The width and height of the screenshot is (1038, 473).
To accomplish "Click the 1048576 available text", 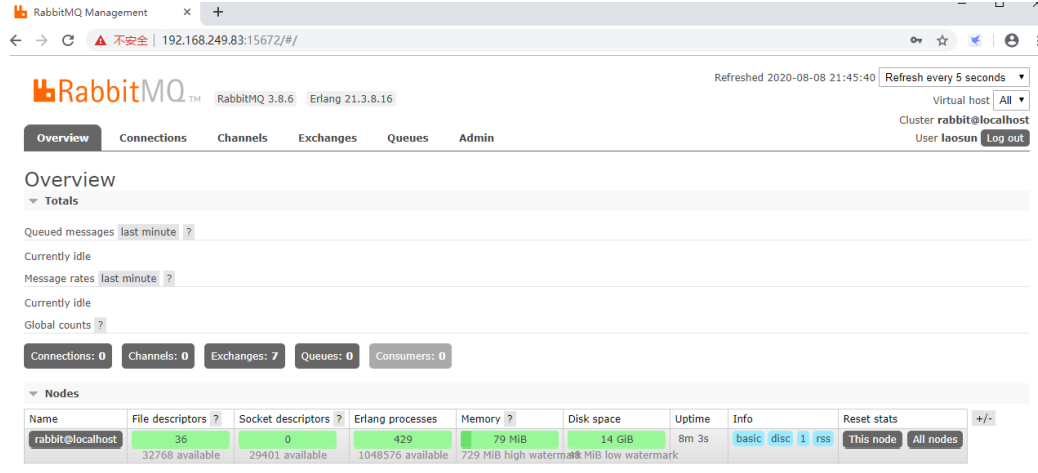I will tap(402, 455).
